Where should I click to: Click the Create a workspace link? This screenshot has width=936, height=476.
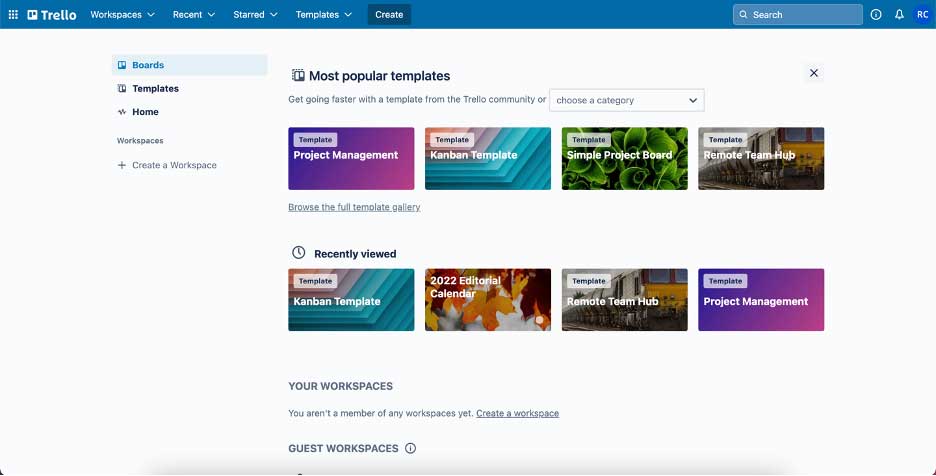pyautogui.click(x=518, y=413)
